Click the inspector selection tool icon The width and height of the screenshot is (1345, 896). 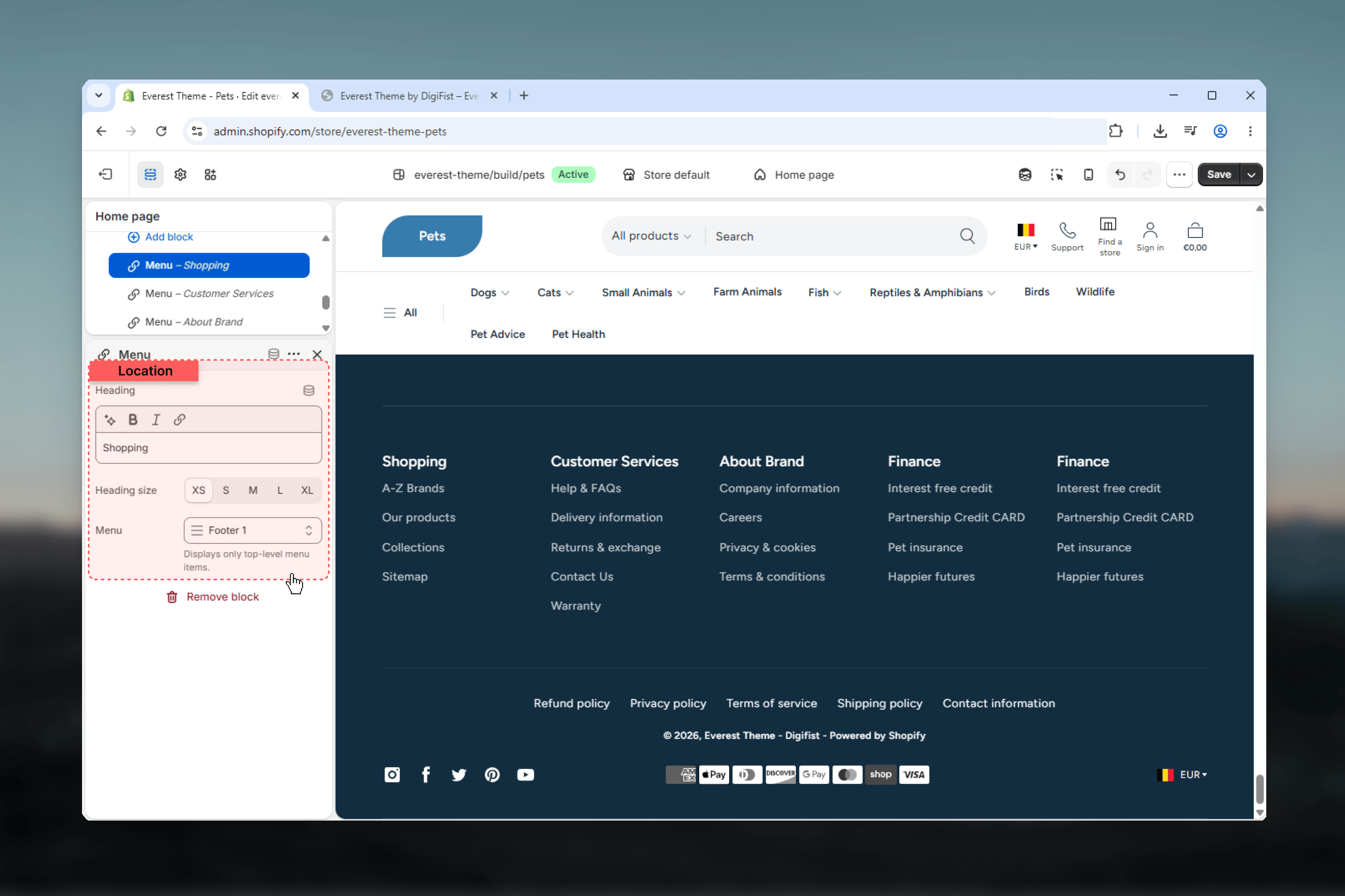tap(1056, 174)
